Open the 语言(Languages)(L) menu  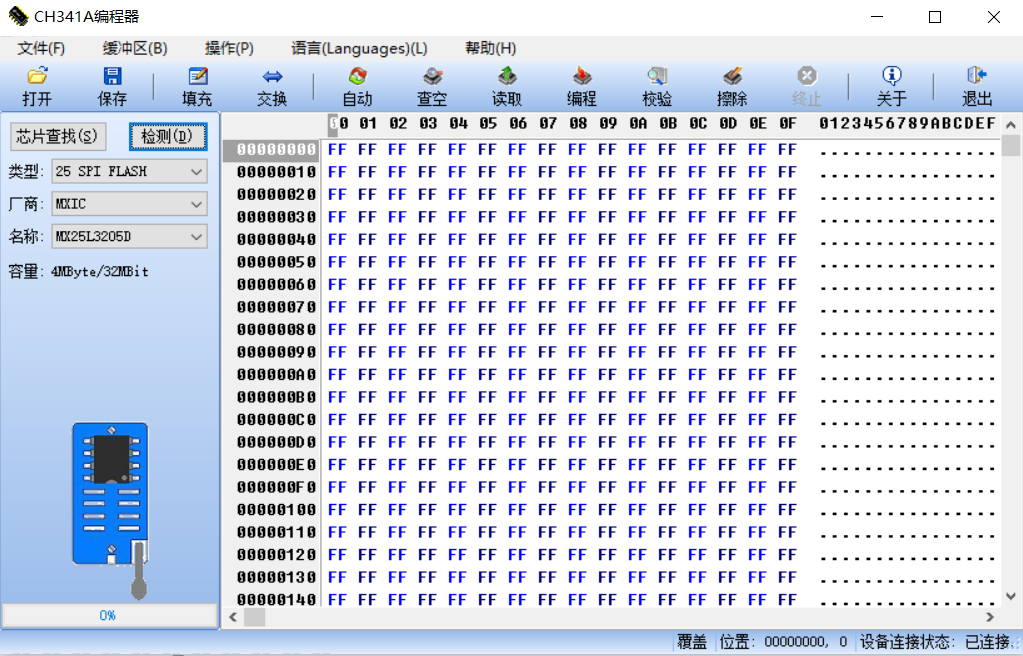tap(359, 48)
